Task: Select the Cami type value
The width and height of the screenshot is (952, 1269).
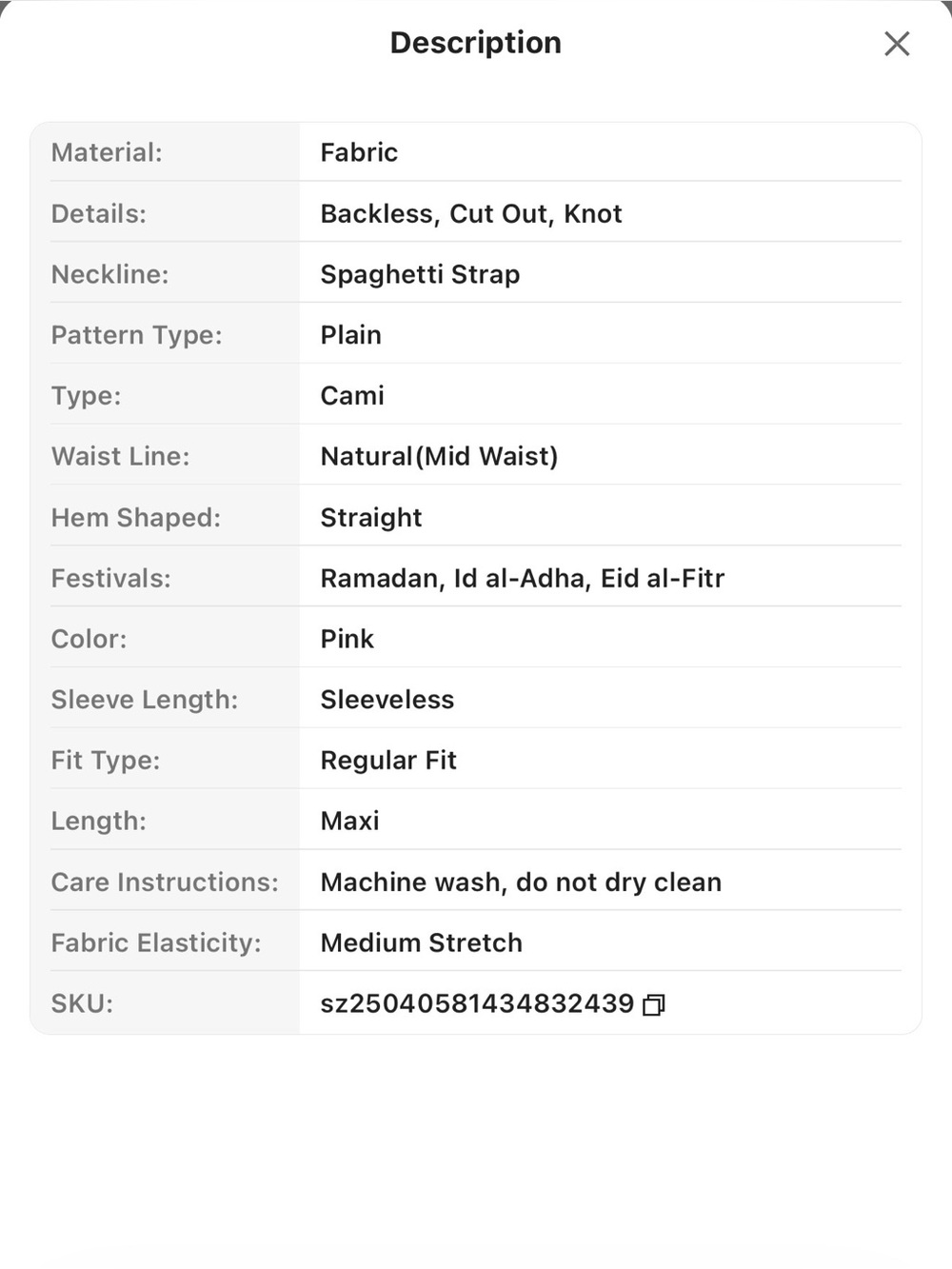Action: pos(352,396)
